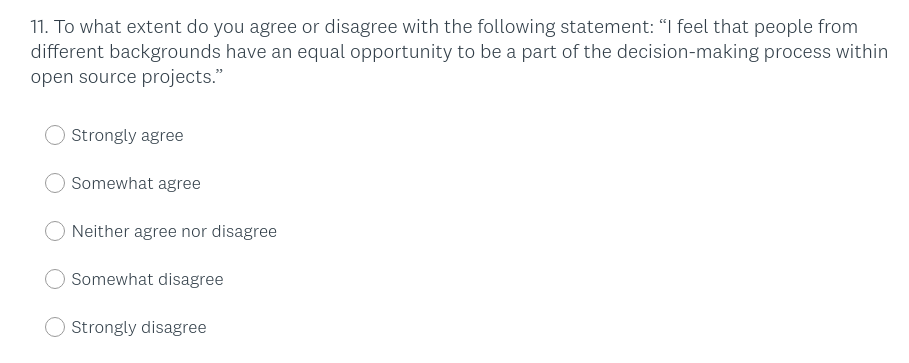Click the 'Strongly disagree' label text
The height and width of the screenshot is (363, 909).
click(x=139, y=328)
